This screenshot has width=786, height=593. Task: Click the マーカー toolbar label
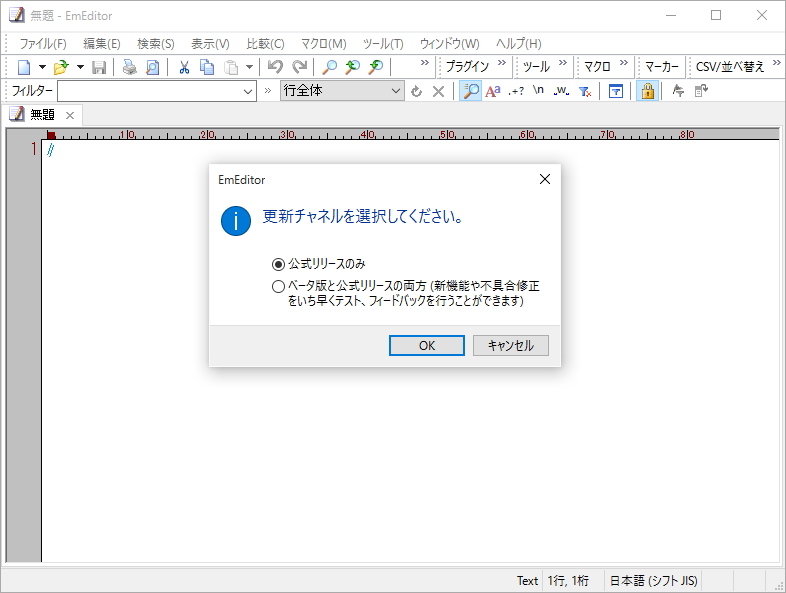tap(662, 67)
